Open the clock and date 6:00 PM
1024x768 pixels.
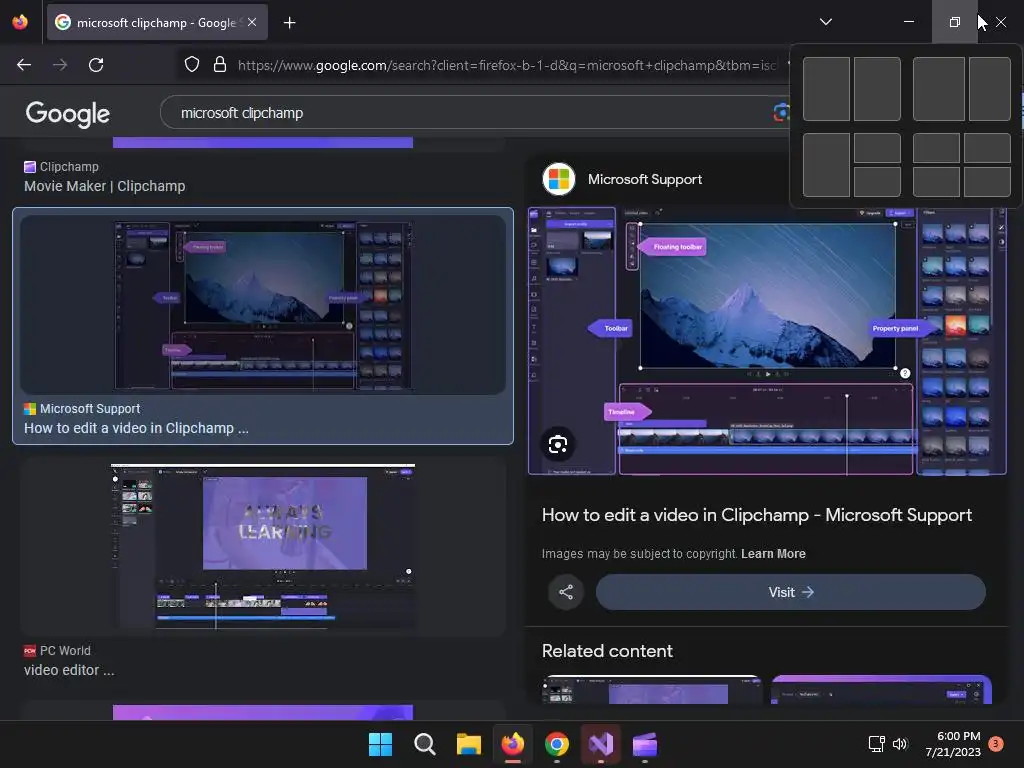pos(953,744)
